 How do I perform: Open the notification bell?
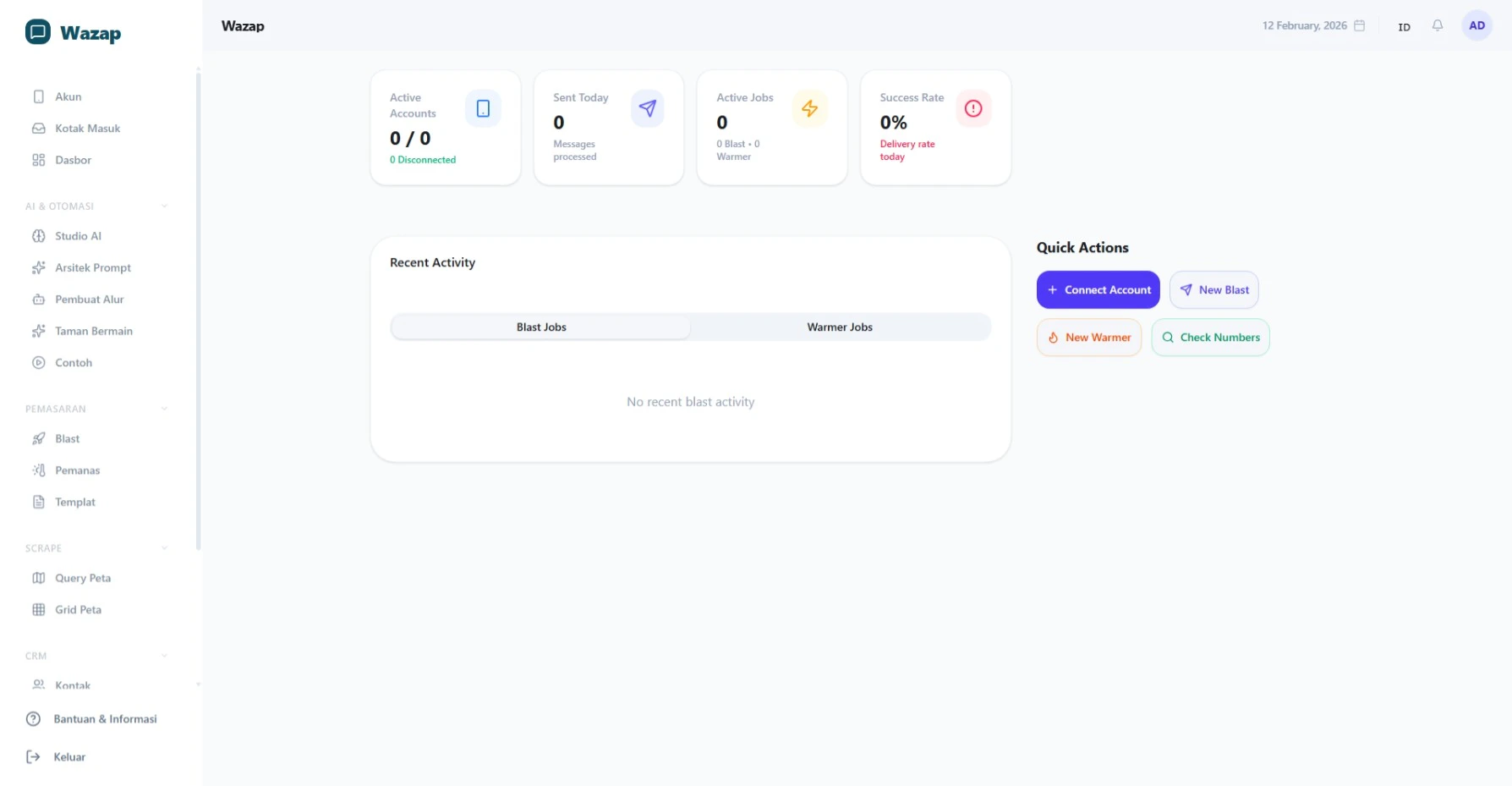[1437, 25]
